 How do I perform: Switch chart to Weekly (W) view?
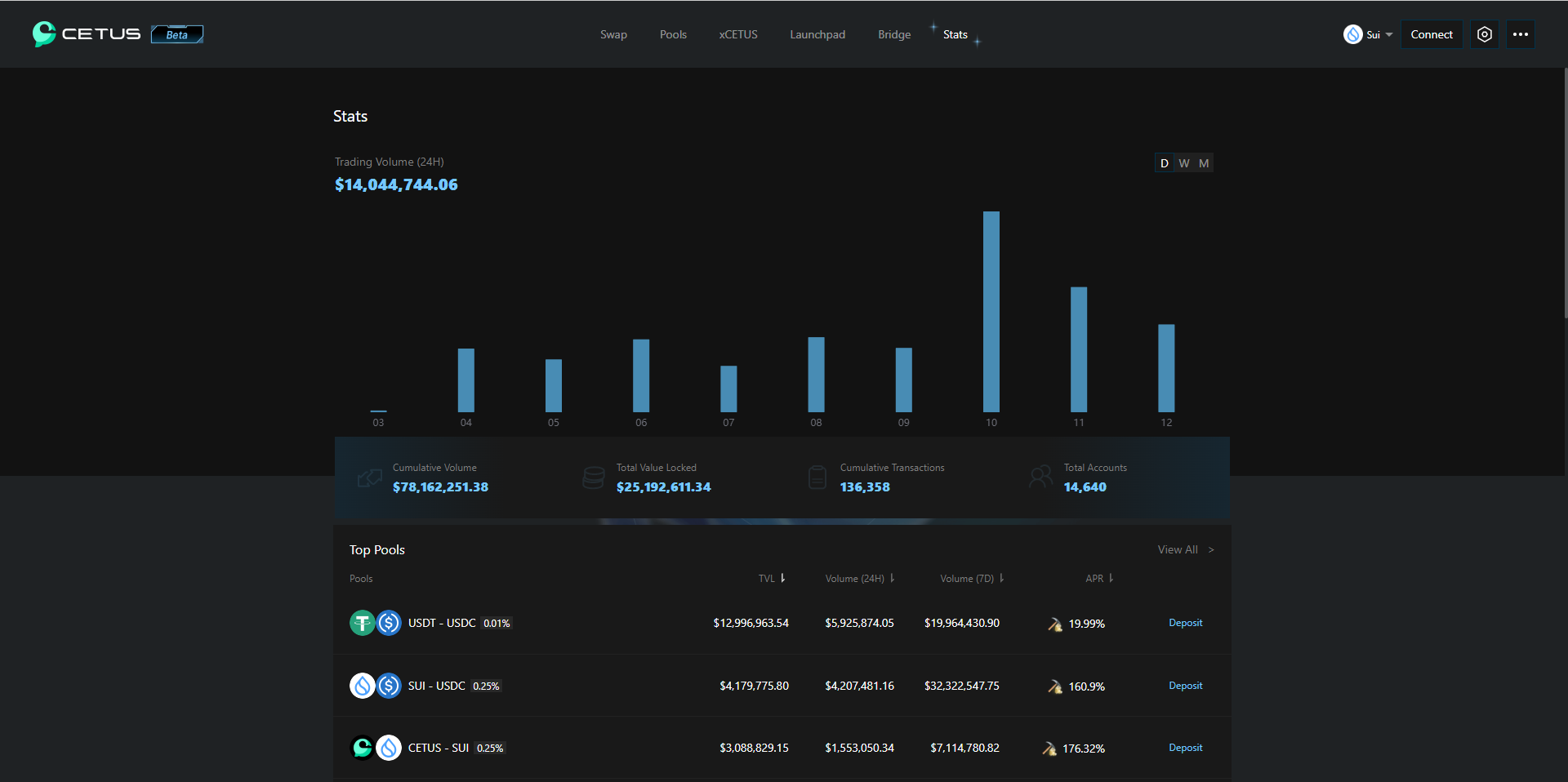tap(1184, 163)
